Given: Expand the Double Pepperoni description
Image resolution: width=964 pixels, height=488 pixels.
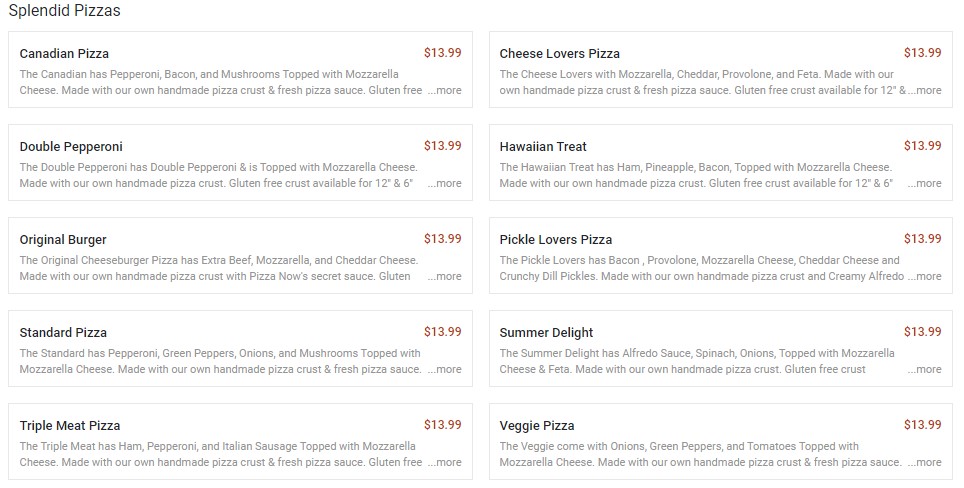Looking at the screenshot, I should pyautogui.click(x=445, y=184).
